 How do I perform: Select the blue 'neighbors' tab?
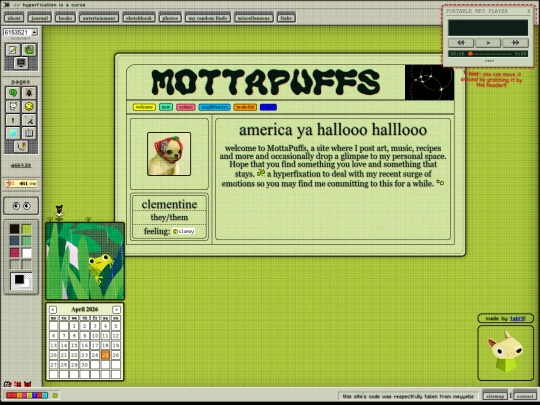click(214, 107)
